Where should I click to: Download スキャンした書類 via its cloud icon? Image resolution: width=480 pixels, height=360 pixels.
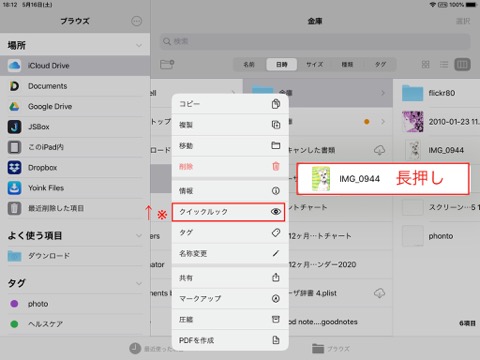pos(379,150)
